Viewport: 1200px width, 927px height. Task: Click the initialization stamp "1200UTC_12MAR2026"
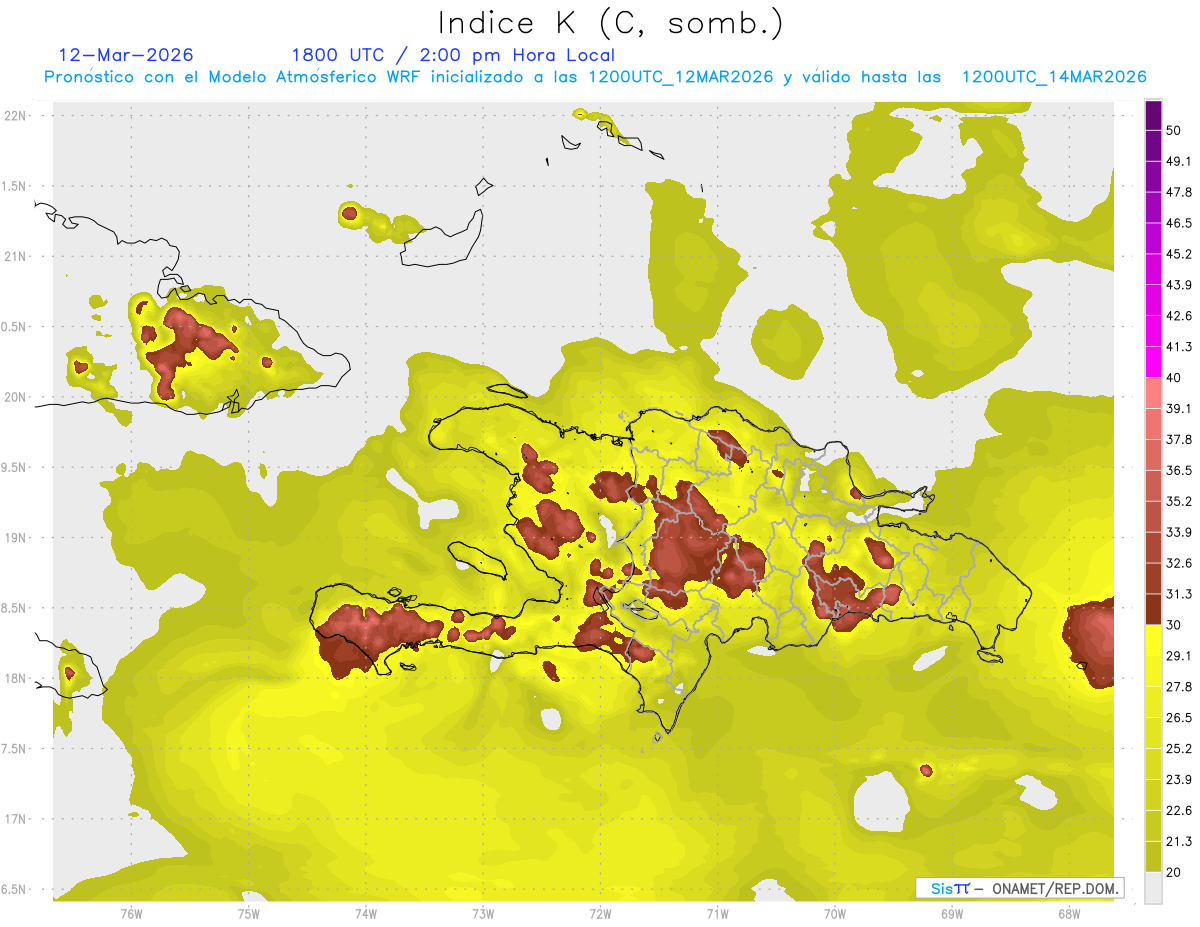coord(680,77)
